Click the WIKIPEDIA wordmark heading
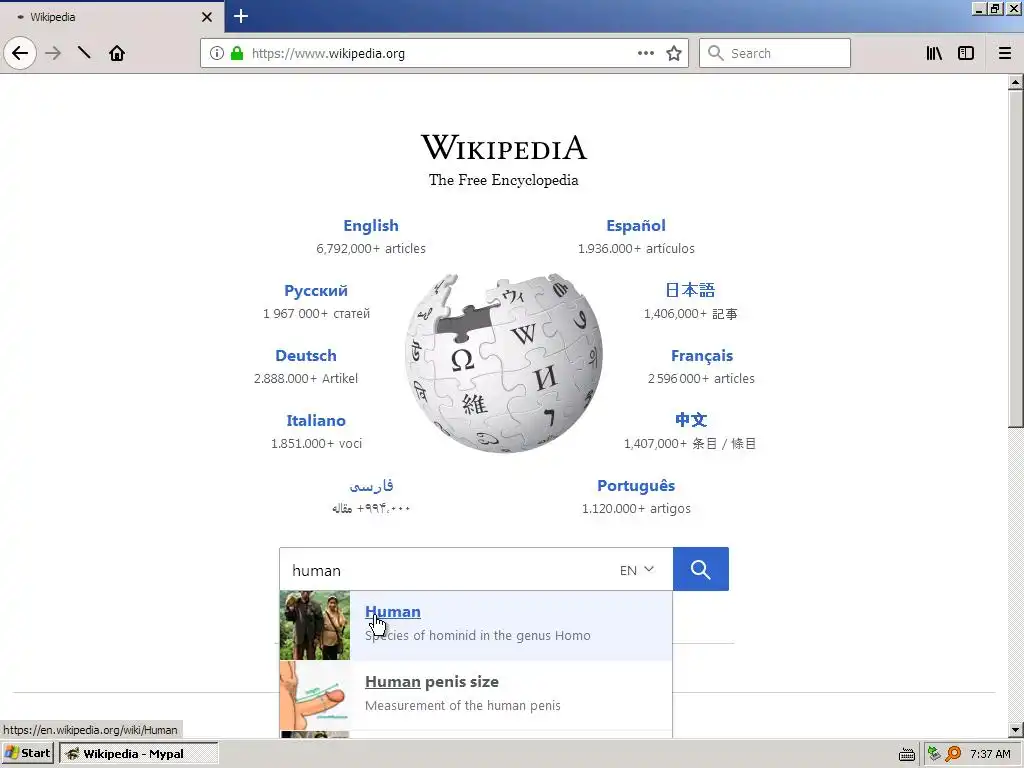Image resolution: width=1024 pixels, height=768 pixels. (504, 147)
